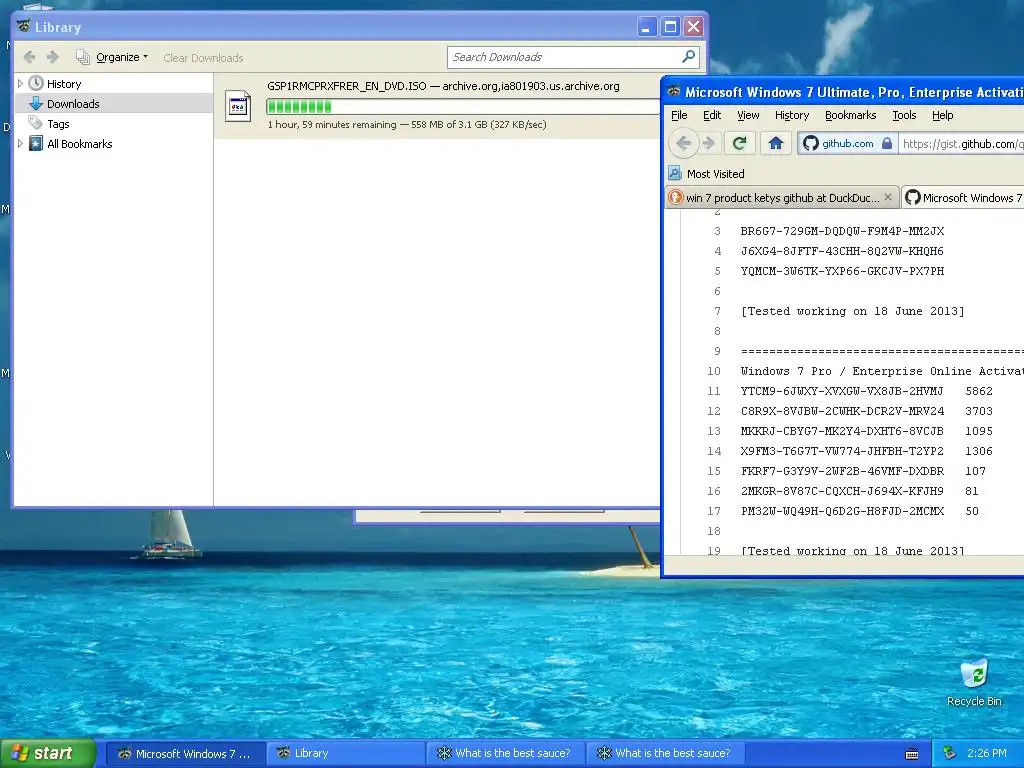Click key text J6XG4-8JFTF-43CHH-8Q2VW-KHQH6
The height and width of the screenshot is (768, 1024).
842,251
